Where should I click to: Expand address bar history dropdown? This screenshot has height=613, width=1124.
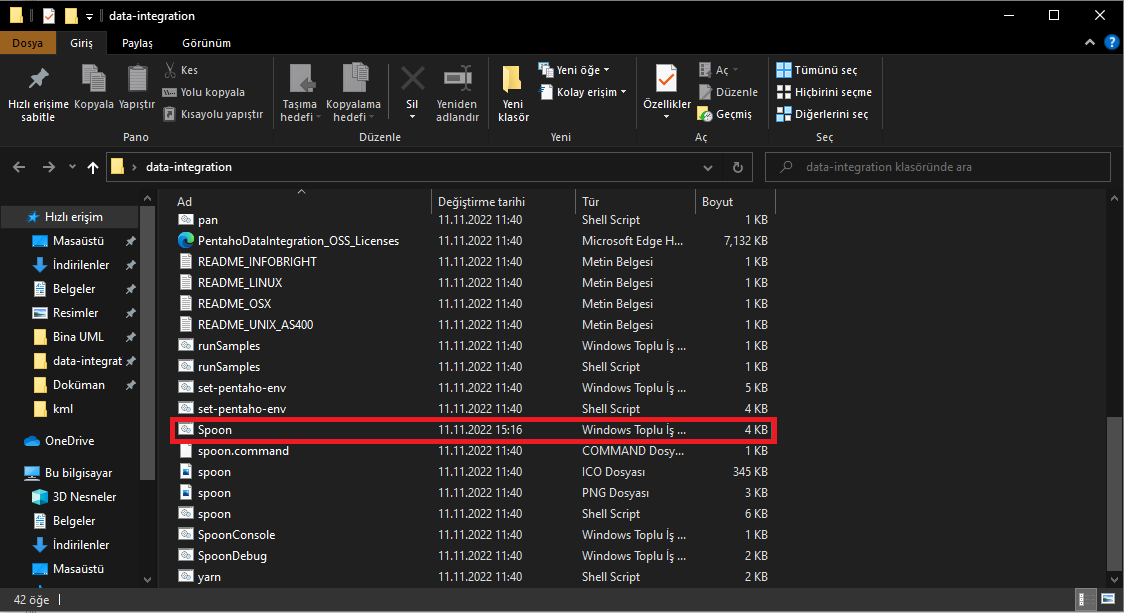click(708, 167)
